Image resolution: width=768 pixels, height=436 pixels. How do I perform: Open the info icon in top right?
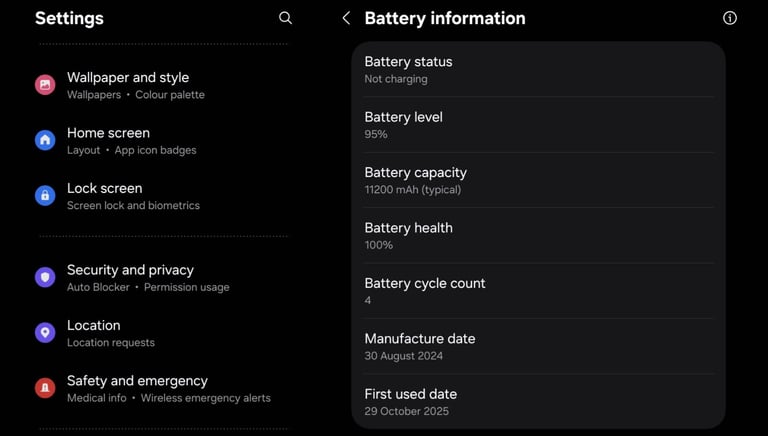[x=730, y=18]
